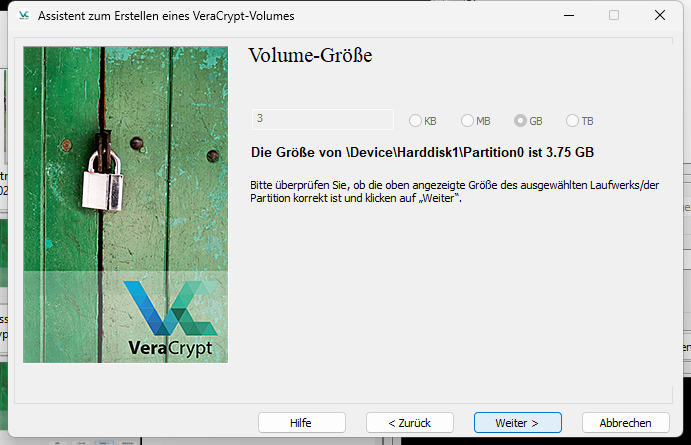Click the VeraCrypt title bar icon
This screenshot has width=691, height=445.
click(x=23, y=15)
